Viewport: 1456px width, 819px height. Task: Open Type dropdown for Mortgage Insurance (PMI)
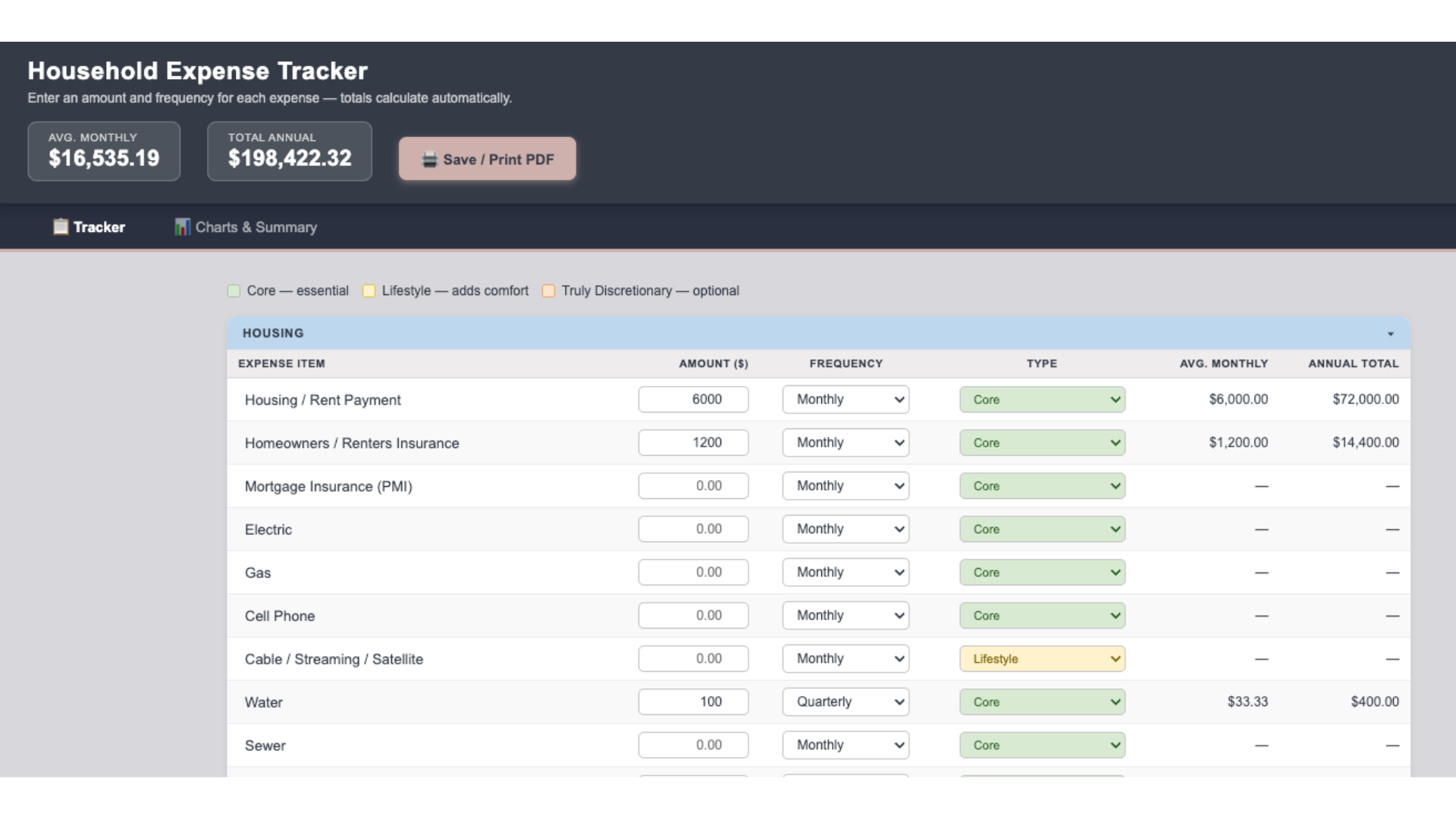coord(1042,486)
